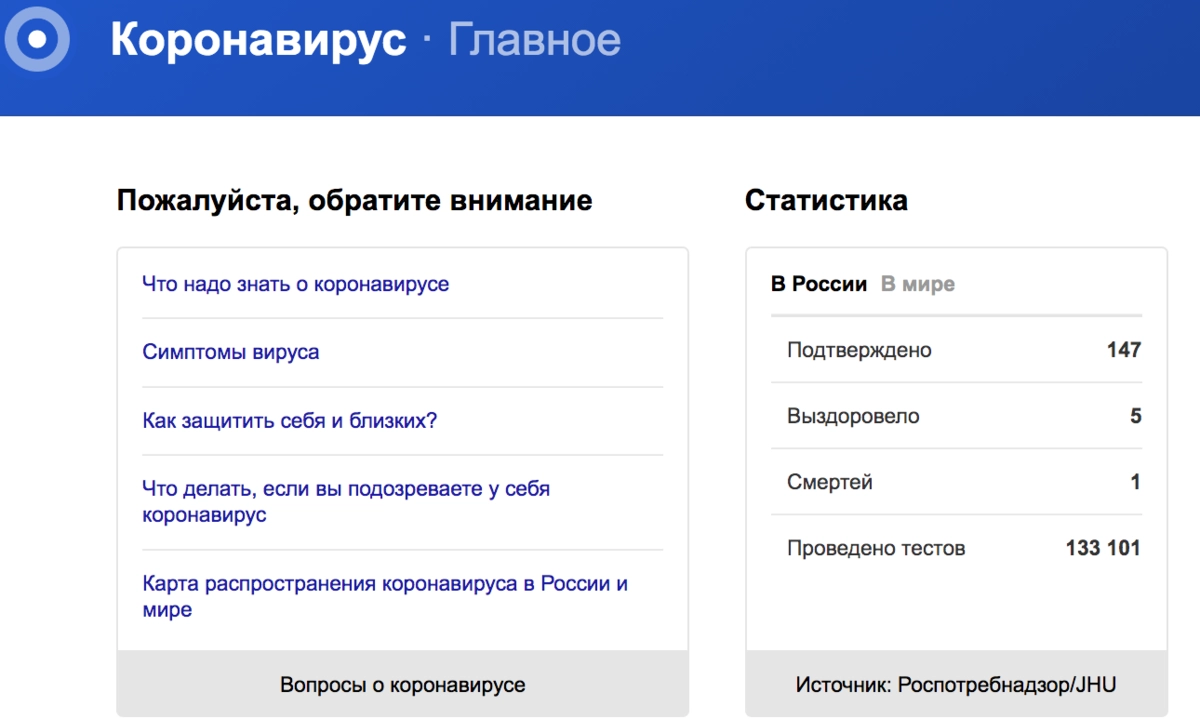This screenshot has height=719, width=1200.
Task: Open 'Что делать, если вы подозреваете' link
Action: (346, 489)
